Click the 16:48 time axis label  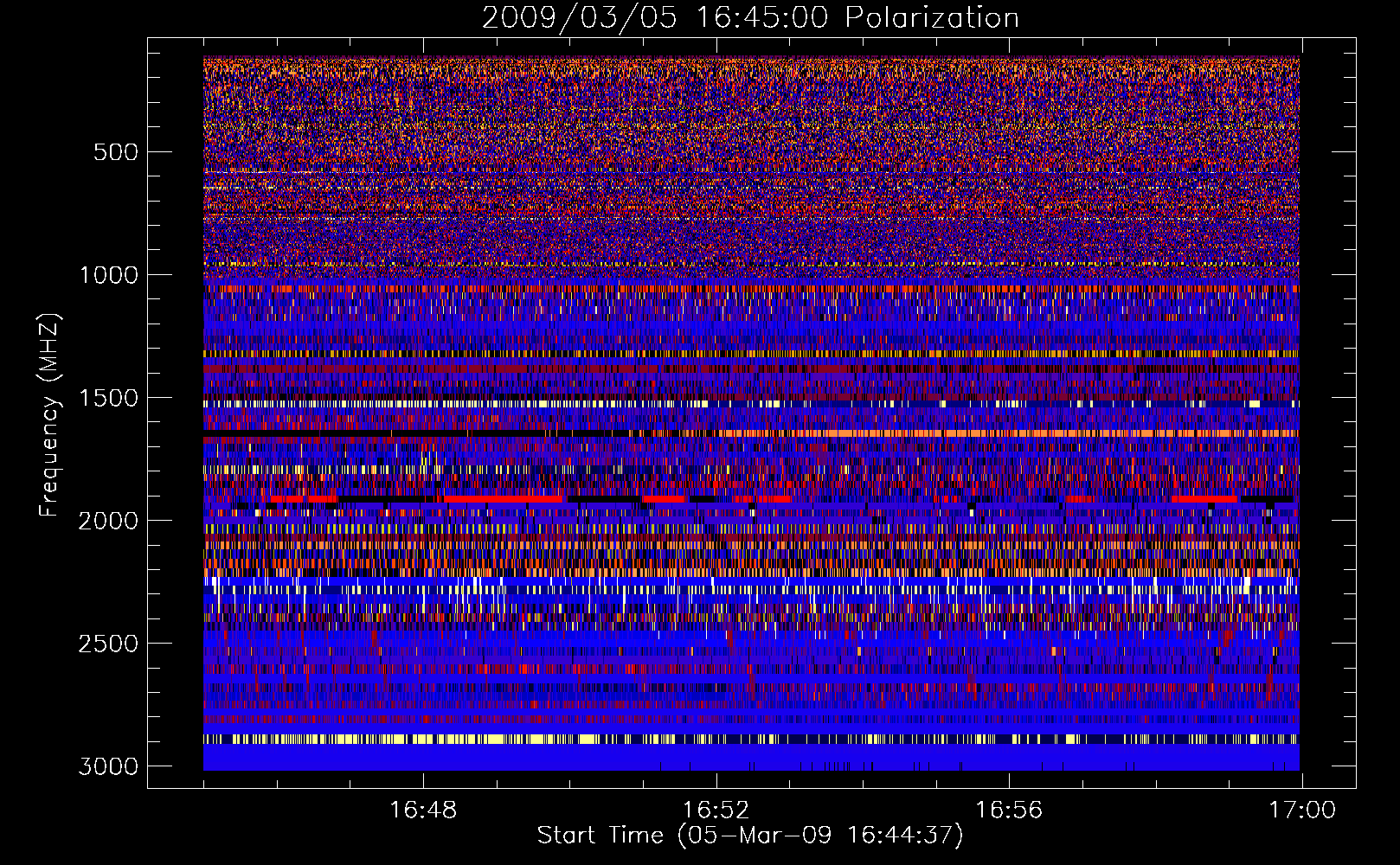tap(423, 811)
